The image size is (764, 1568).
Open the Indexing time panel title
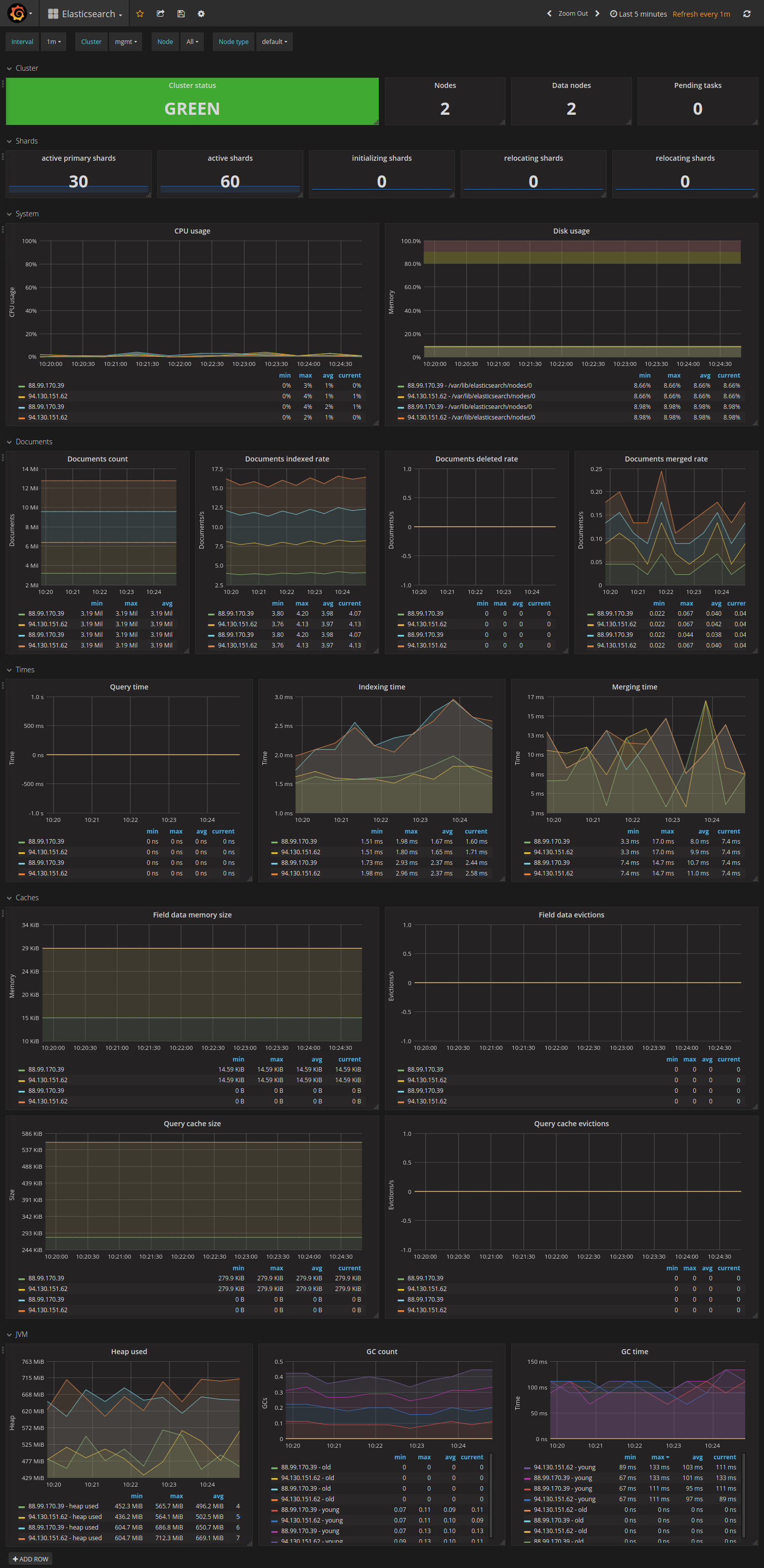(x=382, y=686)
